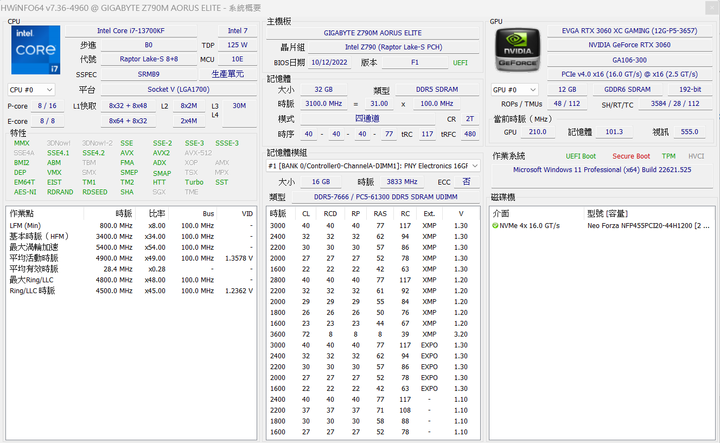The width and height of the screenshot is (720, 443).
Task: Select the 最大渦輪加速 row
Action: 131,247
